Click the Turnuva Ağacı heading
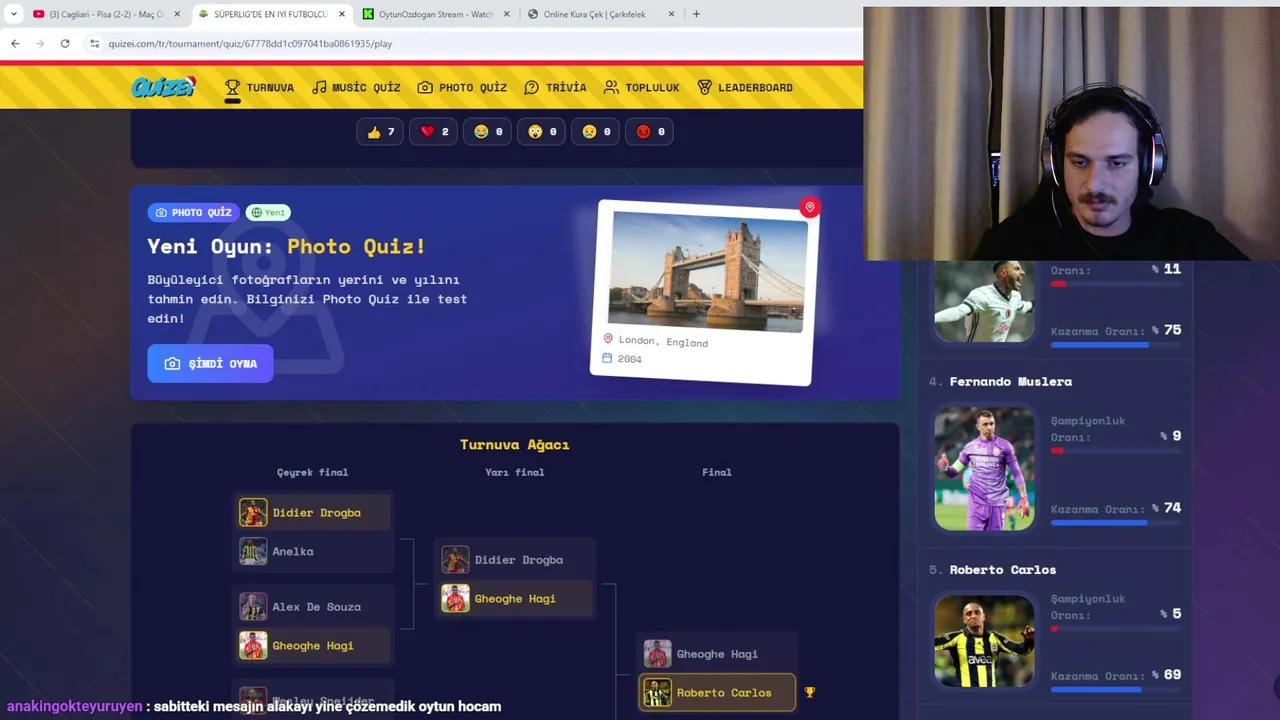The height and width of the screenshot is (720, 1280). pyautogui.click(x=514, y=444)
